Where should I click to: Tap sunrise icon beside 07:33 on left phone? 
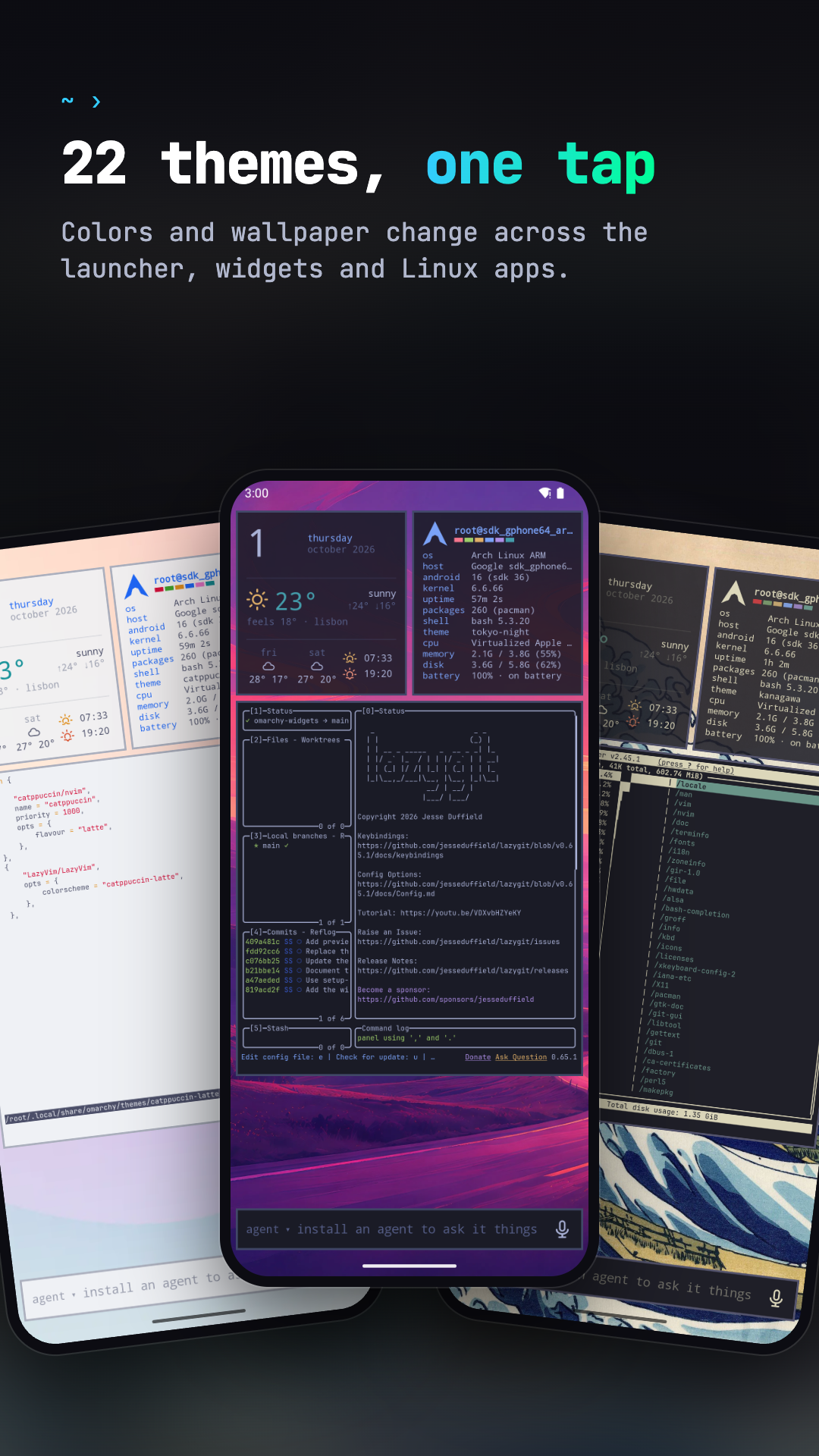click(x=66, y=720)
